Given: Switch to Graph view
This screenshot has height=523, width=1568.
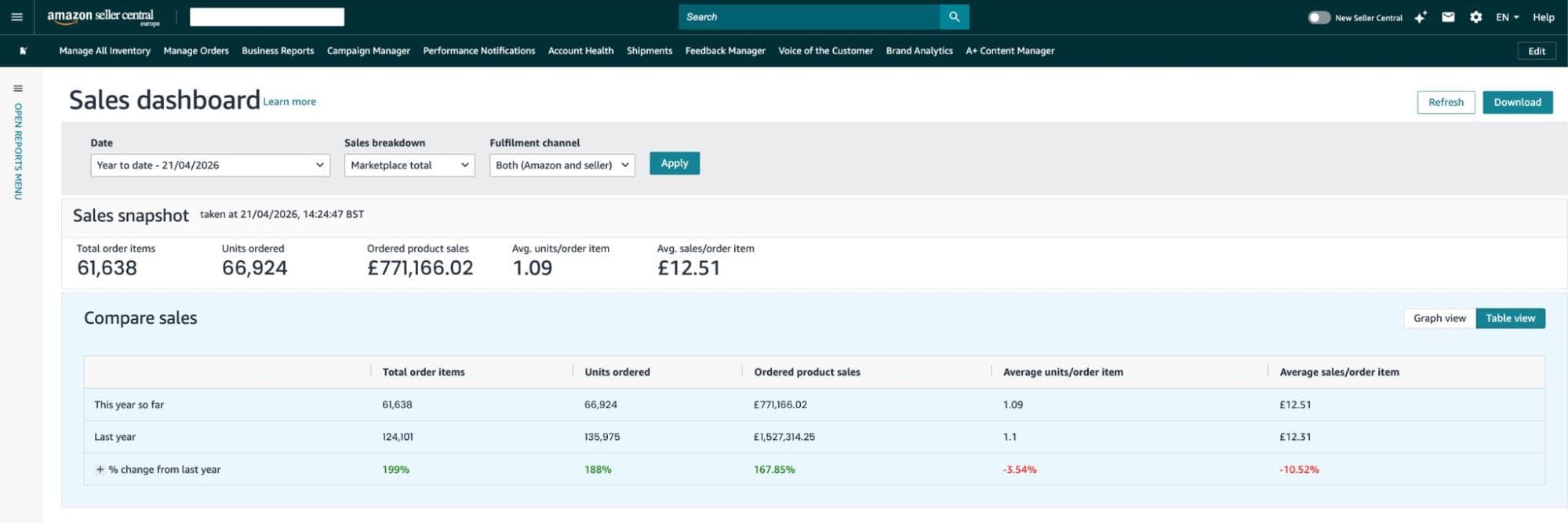Looking at the screenshot, I should (x=1439, y=318).
